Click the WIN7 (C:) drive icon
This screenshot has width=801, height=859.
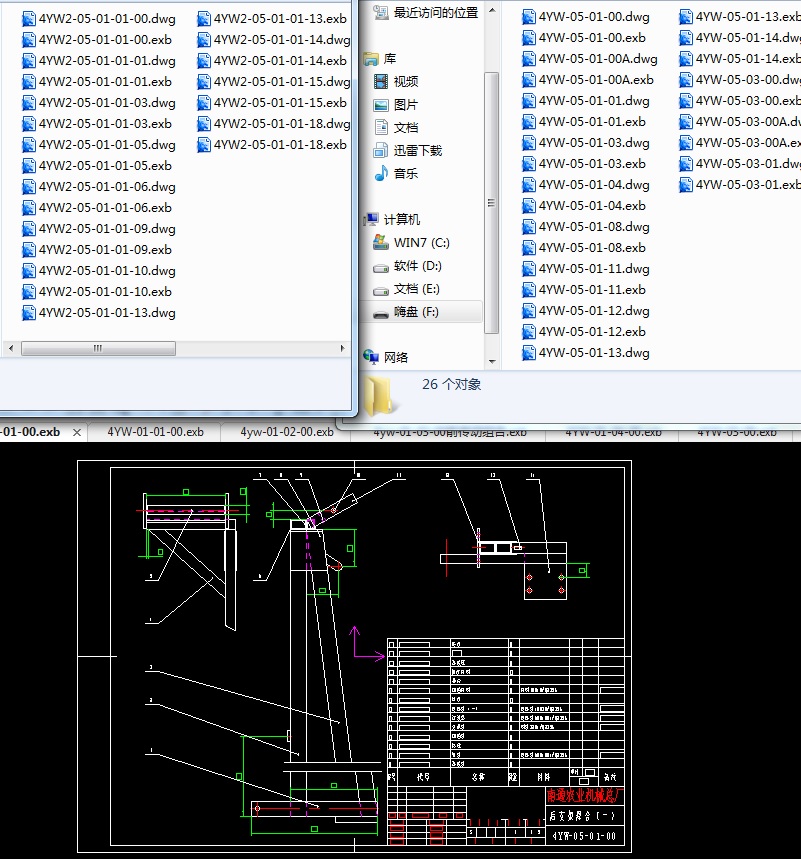click(380, 243)
